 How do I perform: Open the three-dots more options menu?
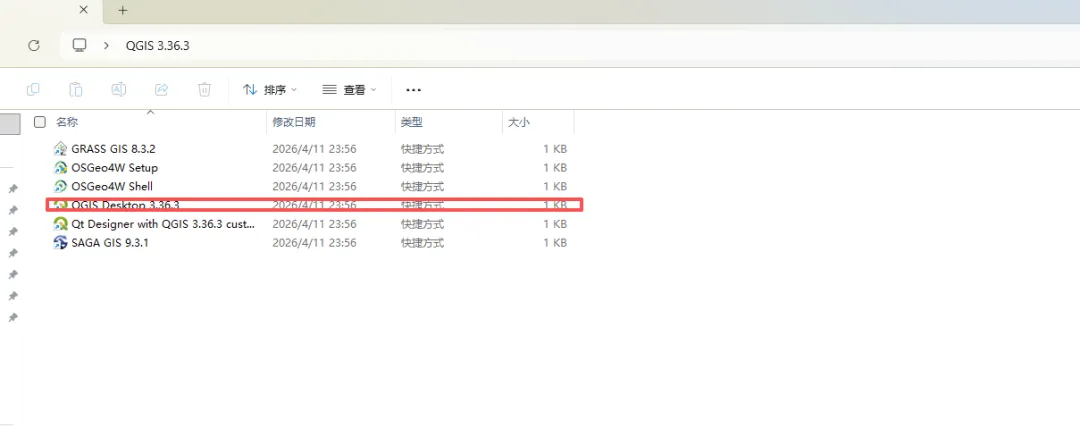pyautogui.click(x=413, y=90)
